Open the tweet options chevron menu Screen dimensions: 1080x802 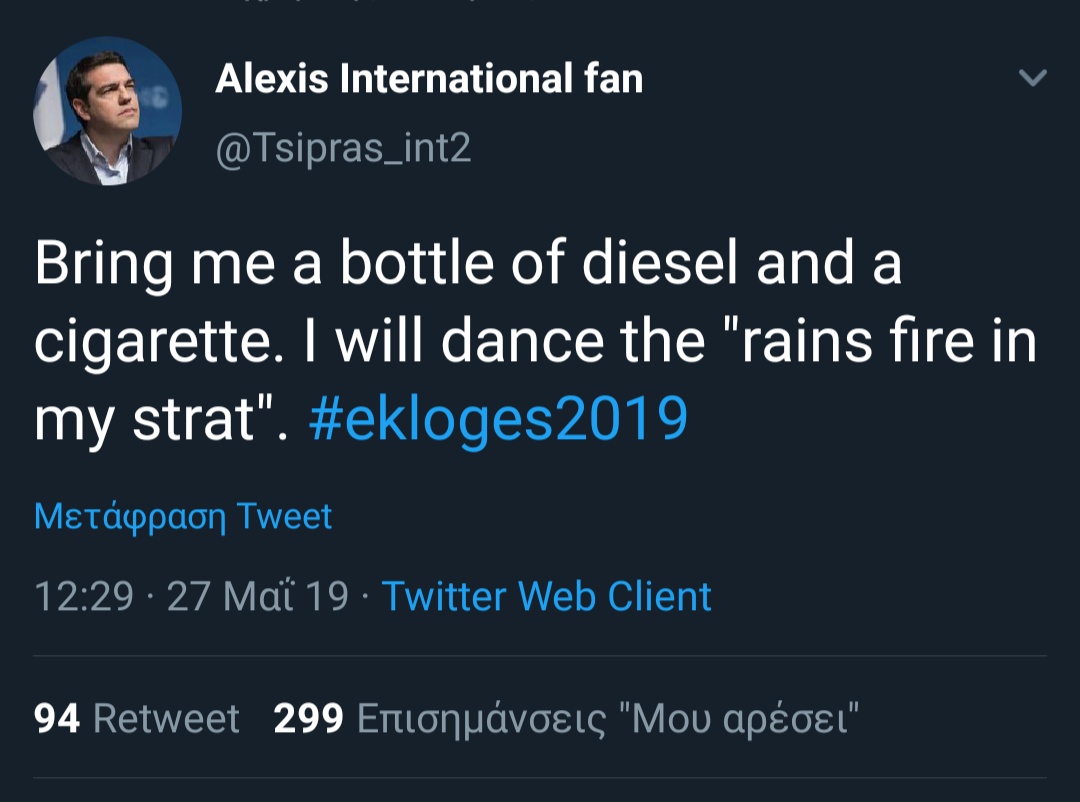tap(1032, 77)
